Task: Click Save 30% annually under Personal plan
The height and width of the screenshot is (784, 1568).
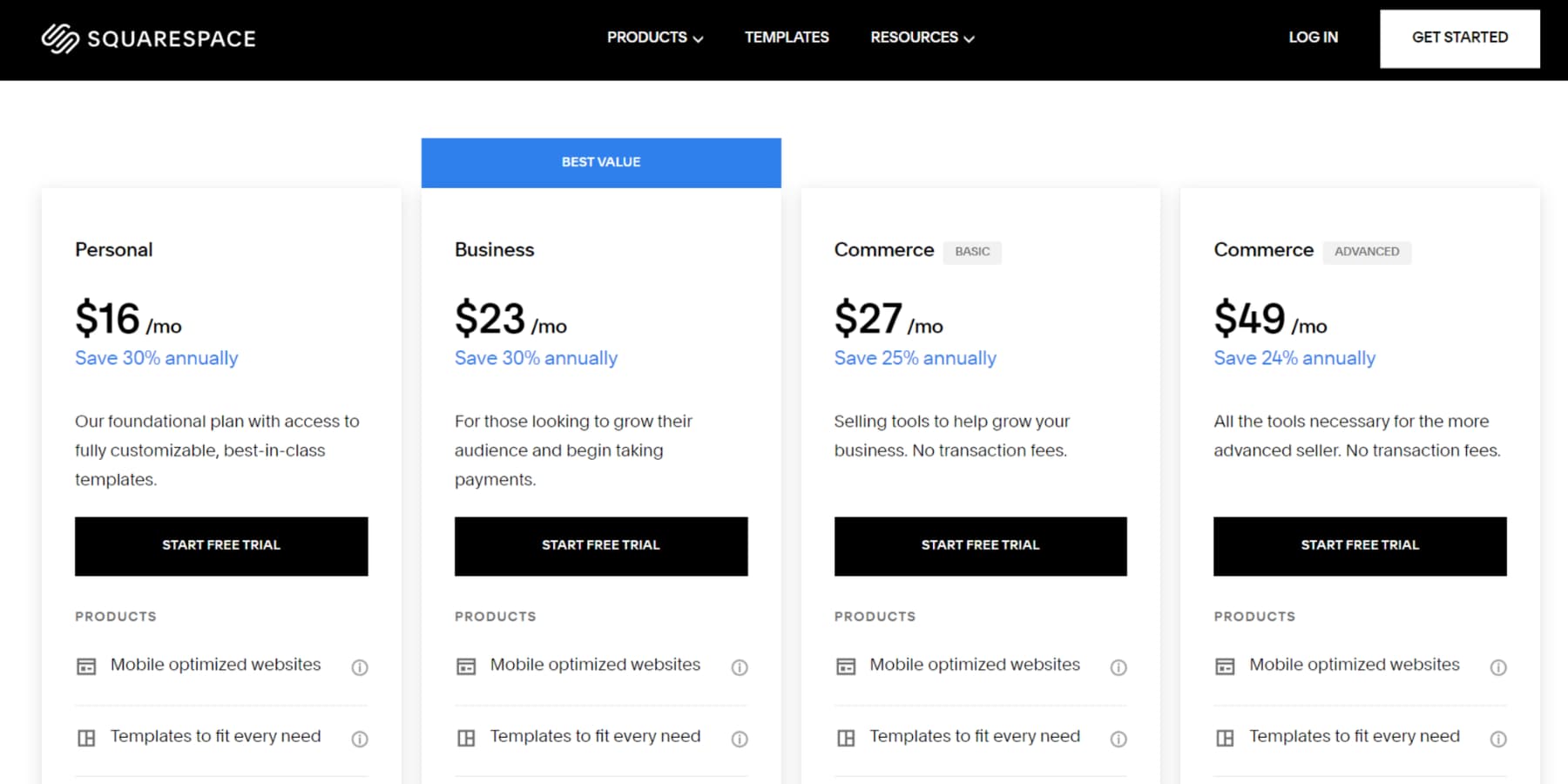Action: [156, 358]
